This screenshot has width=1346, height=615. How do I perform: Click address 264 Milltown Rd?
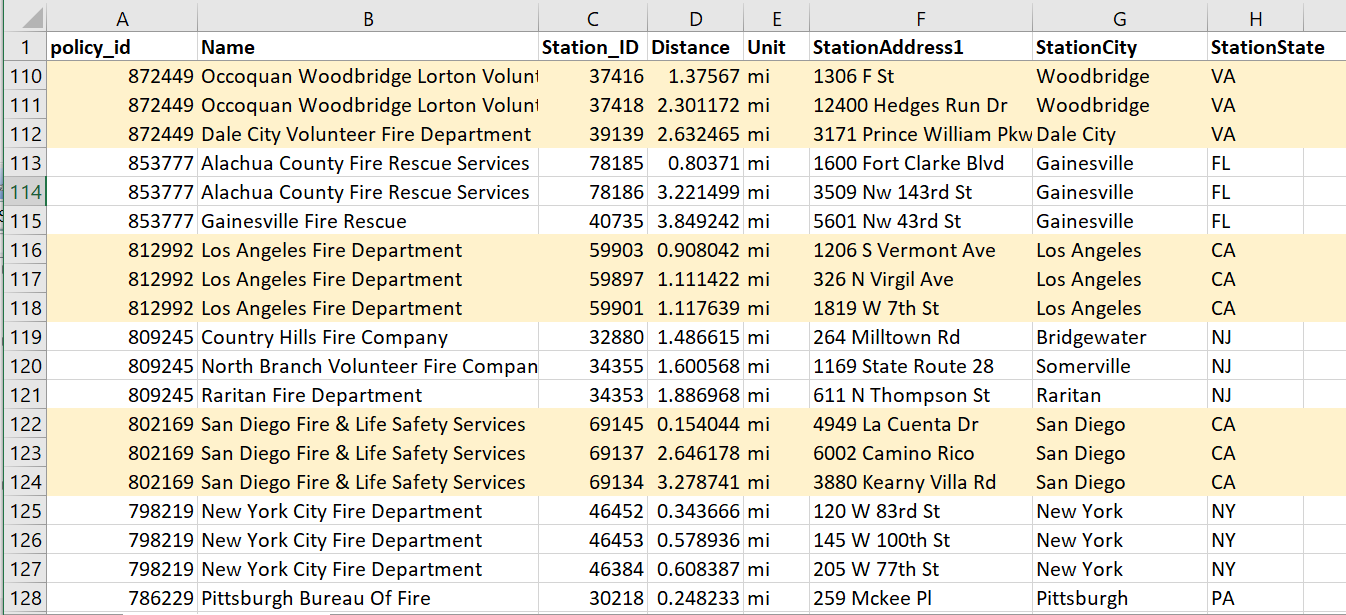click(x=921, y=337)
